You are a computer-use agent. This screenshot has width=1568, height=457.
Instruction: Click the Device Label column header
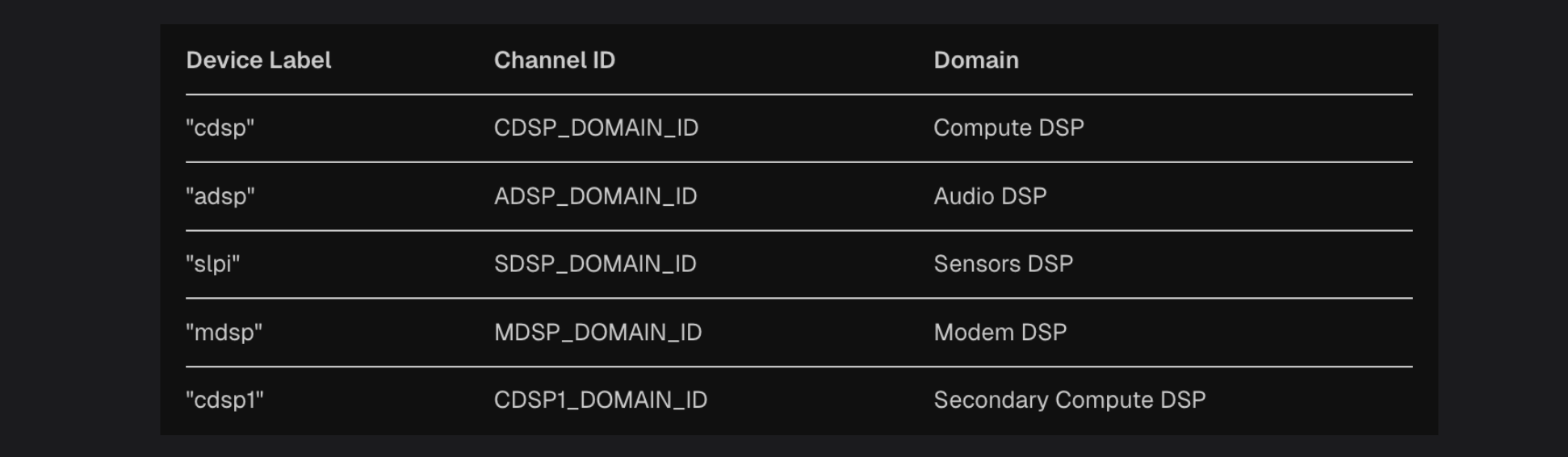[258, 61]
